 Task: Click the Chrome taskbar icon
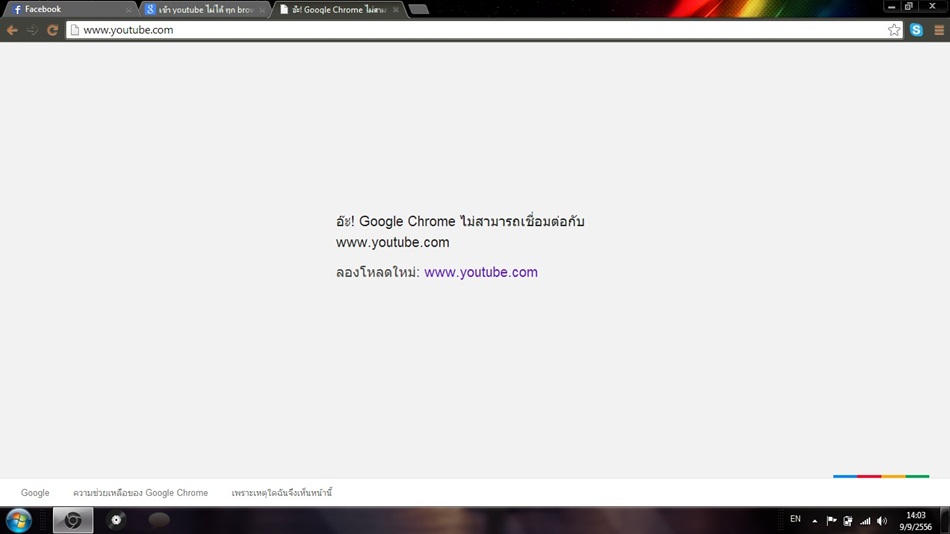click(x=73, y=520)
